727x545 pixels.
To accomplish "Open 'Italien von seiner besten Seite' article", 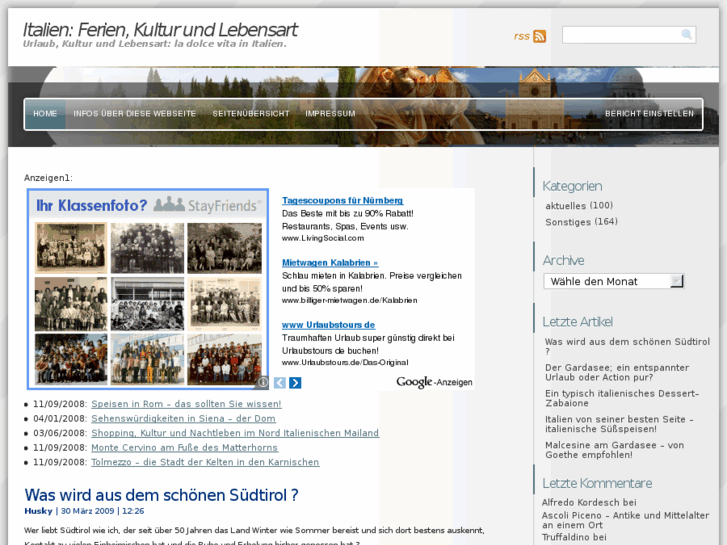I will [619, 424].
